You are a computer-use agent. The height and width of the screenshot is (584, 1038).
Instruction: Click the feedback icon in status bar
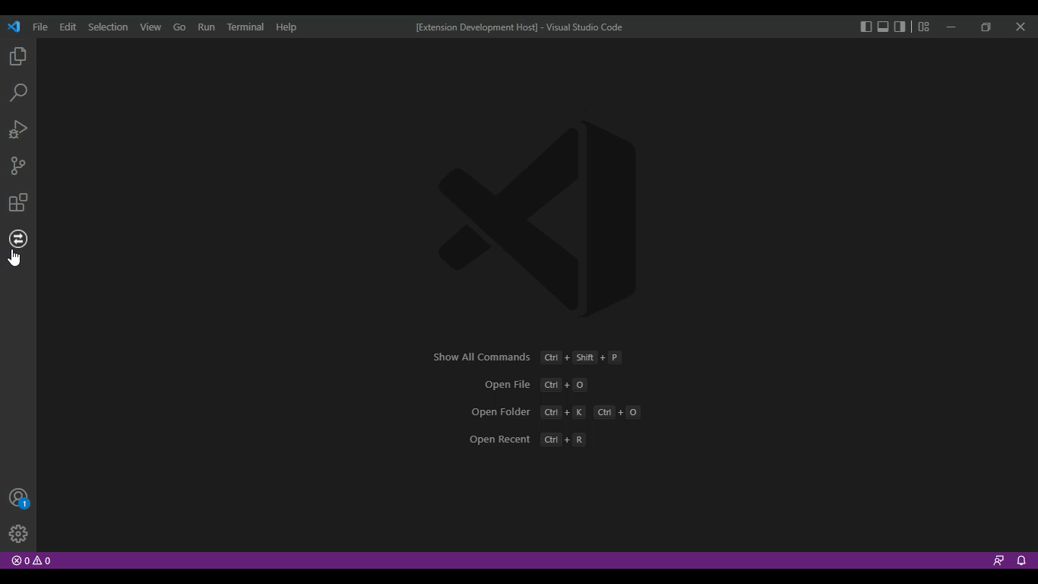coord(998,561)
